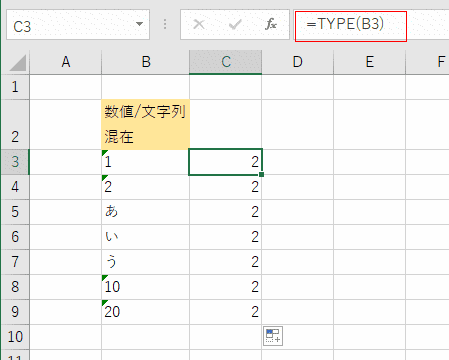Select cell C7 in the results column
This screenshot has height=360, width=449.
point(226,262)
